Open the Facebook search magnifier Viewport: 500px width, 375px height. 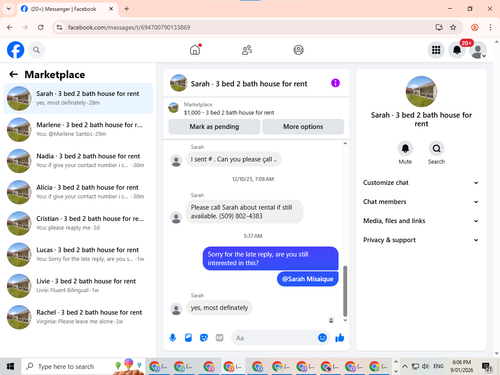(36, 50)
